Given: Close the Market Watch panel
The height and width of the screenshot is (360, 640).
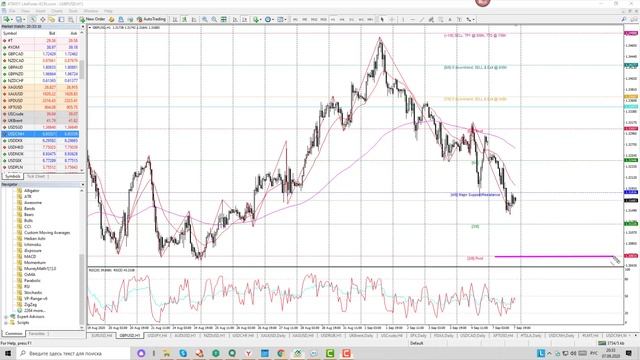Looking at the screenshot, I should coord(83,27).
